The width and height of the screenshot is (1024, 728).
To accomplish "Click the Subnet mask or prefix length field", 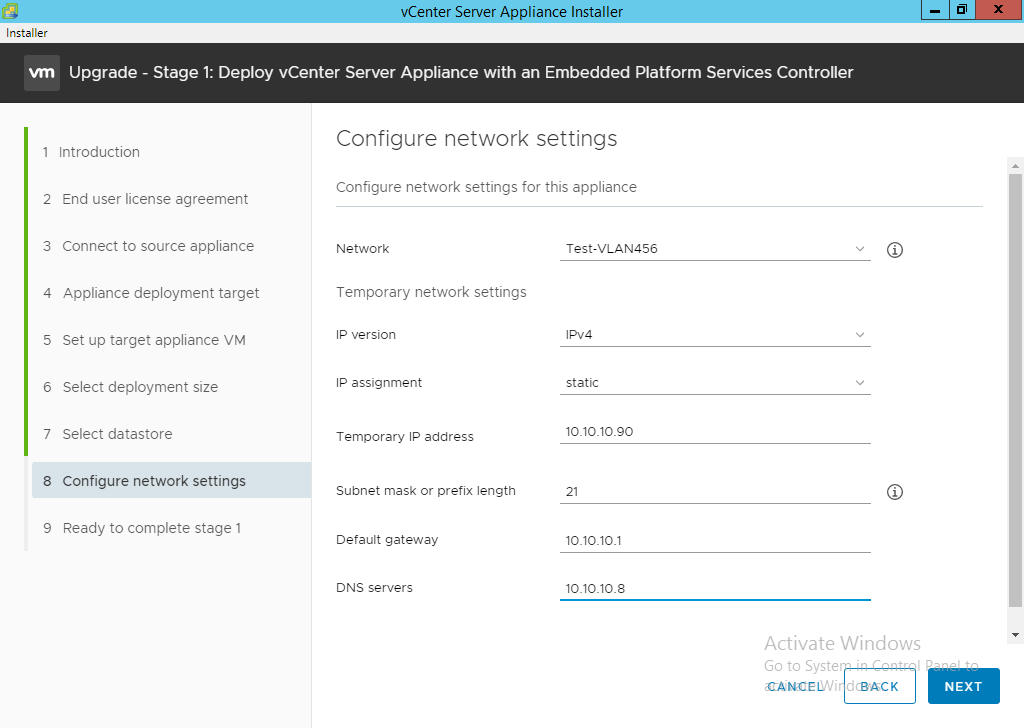I will point(715,492).
